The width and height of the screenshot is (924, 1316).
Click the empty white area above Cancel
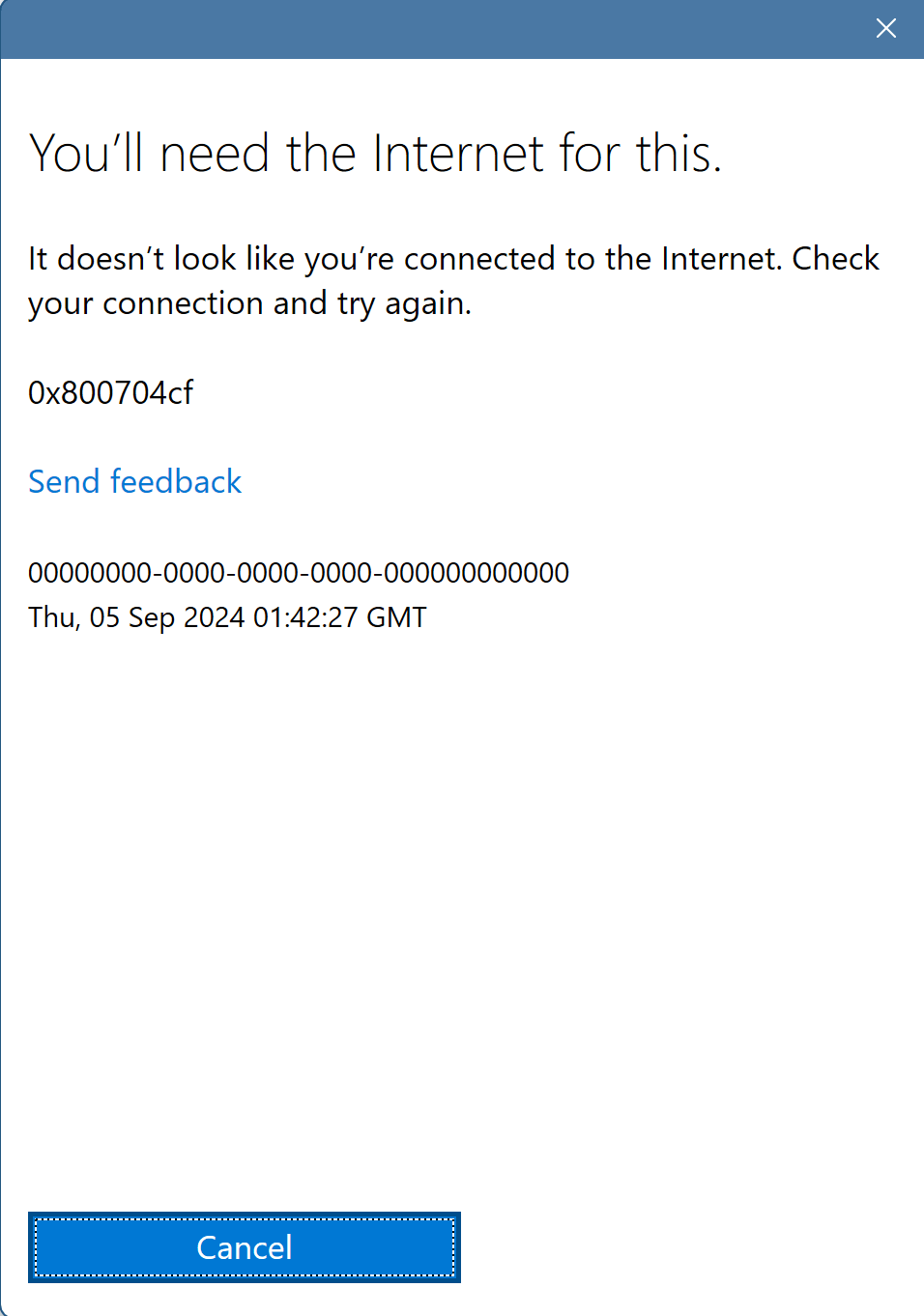pyautogui.click(x=462, y=918)
